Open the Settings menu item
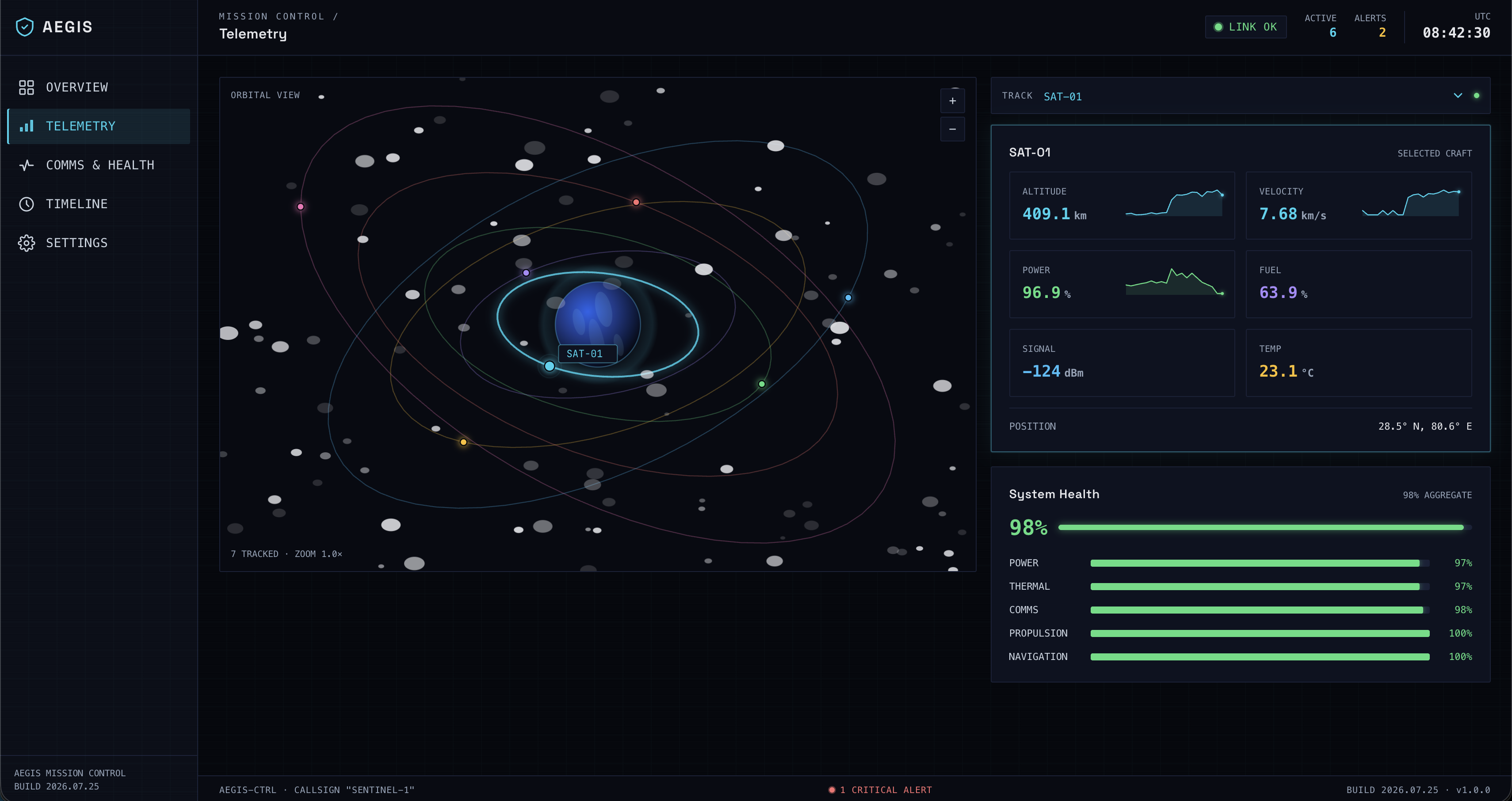1512x801 pixels. coord(99,243)
